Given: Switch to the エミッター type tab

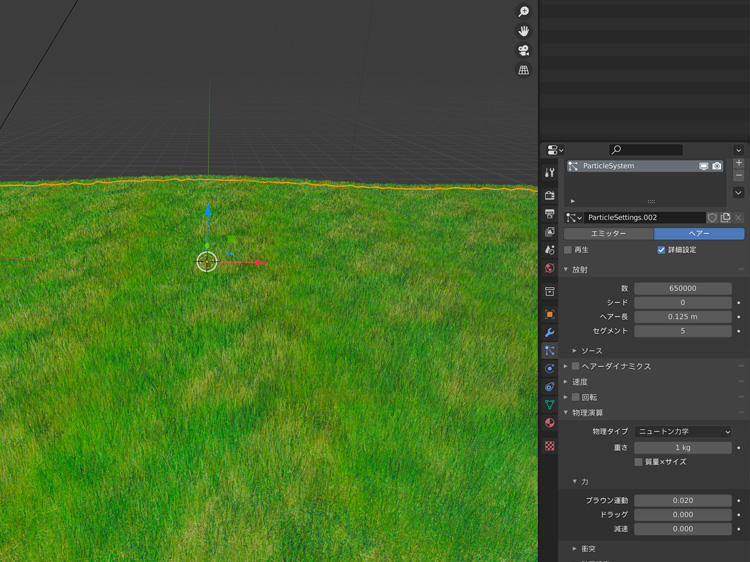Looking at the screenshot, I should (x=608, y=233).
